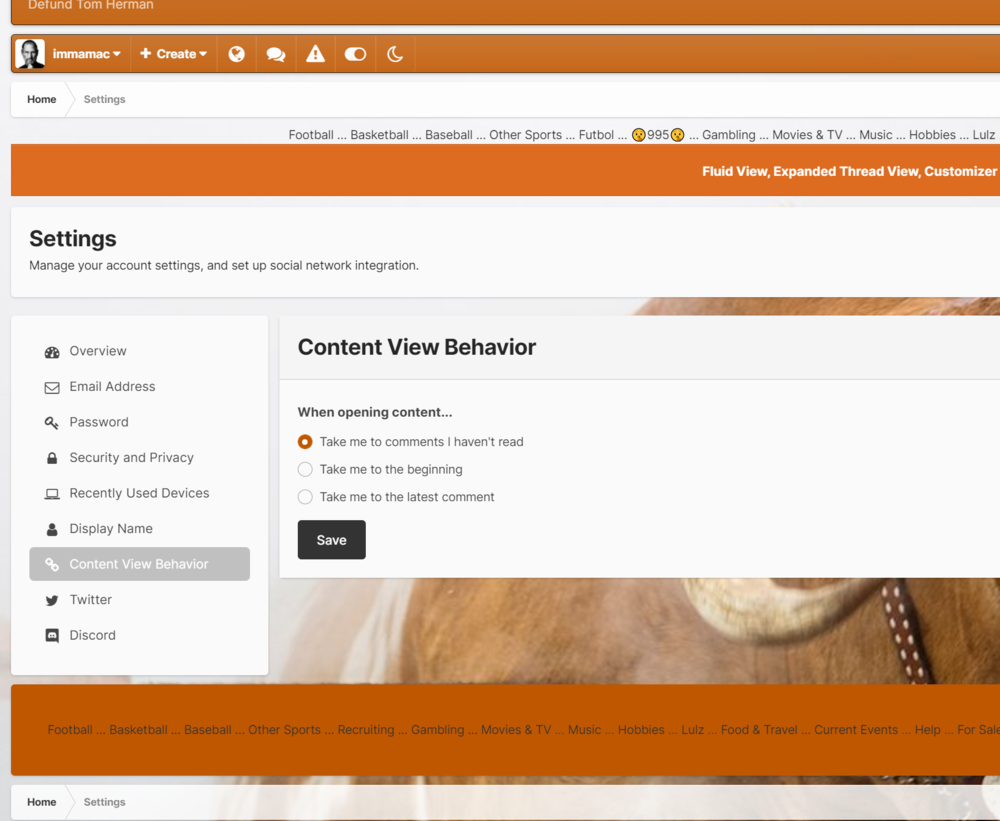Open the Gambling link in top forum navigation
This screenshot has height=821, width=1000.
coord(728,135)
